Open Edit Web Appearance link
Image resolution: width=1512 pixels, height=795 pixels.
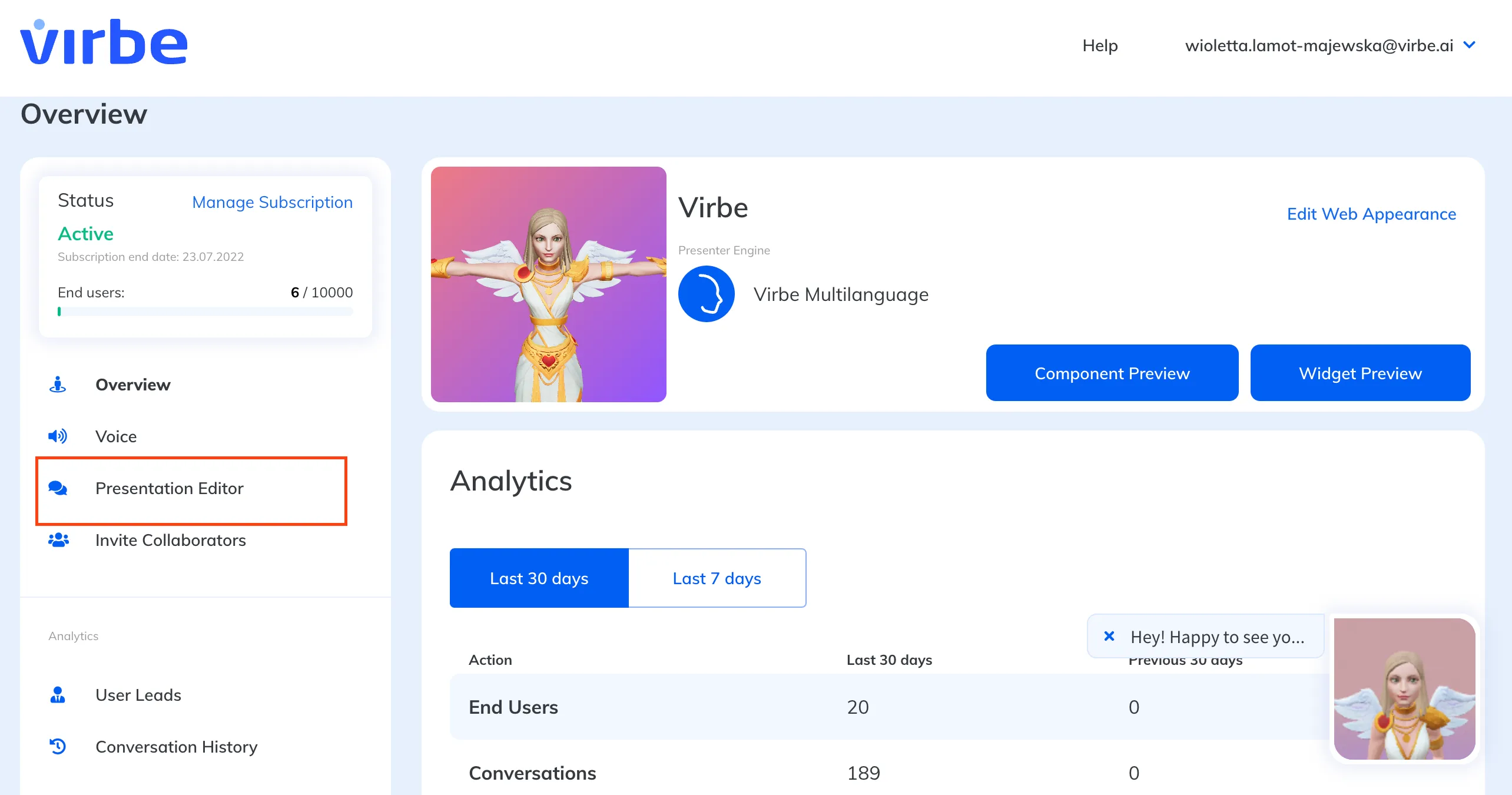point(1371,214)
